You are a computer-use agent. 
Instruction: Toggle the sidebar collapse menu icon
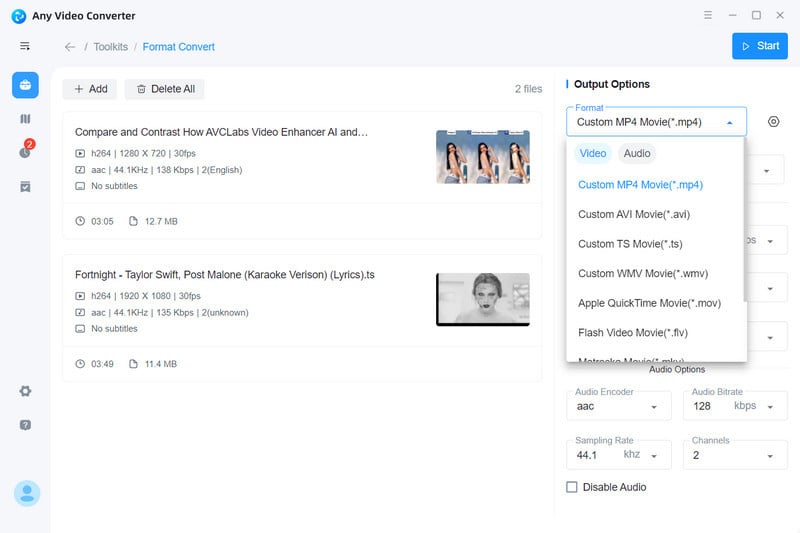point(25,46)
